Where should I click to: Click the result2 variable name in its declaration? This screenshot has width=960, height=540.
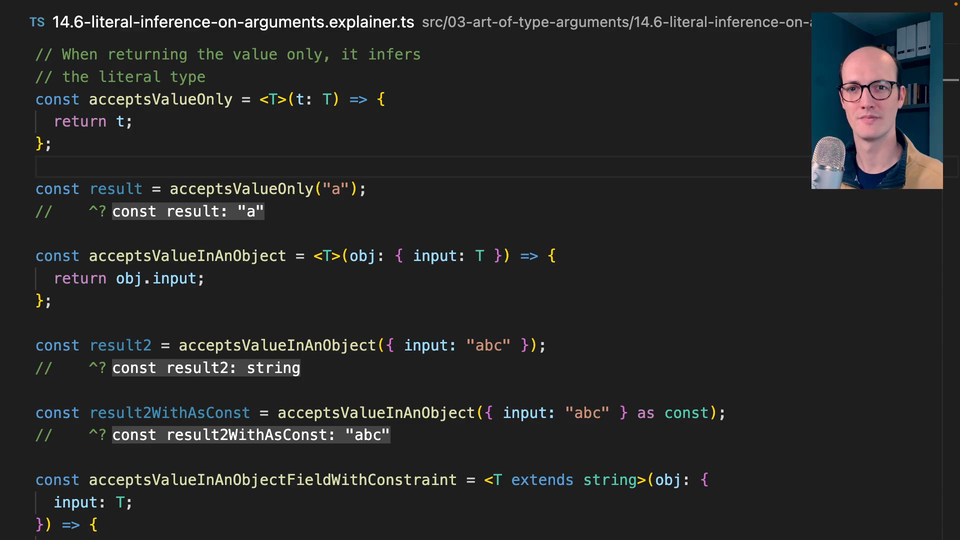120,345
